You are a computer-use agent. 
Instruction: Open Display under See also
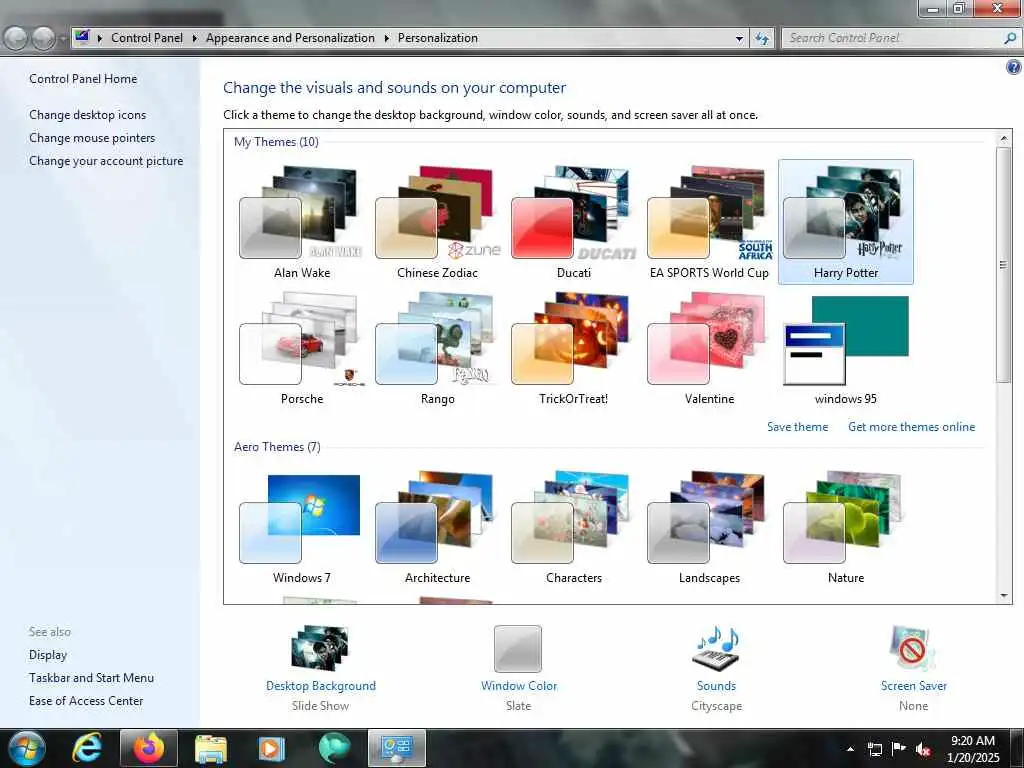pos(48,654)
